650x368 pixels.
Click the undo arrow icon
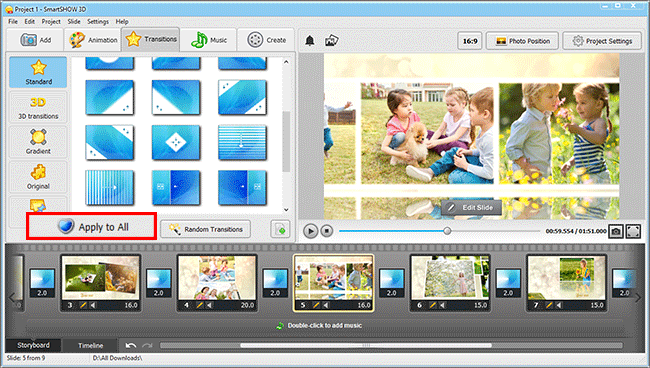131,345
